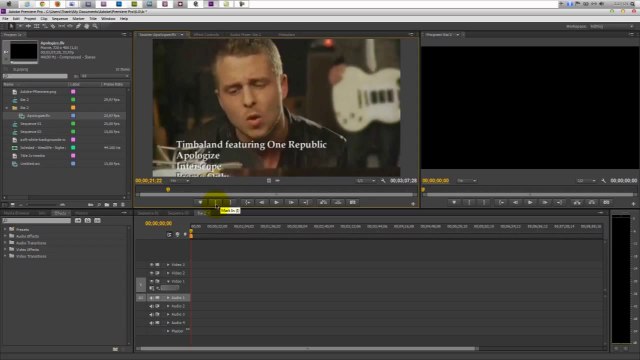
Task: Click Lift button in Program monitor
Action: tap(577, 202)
